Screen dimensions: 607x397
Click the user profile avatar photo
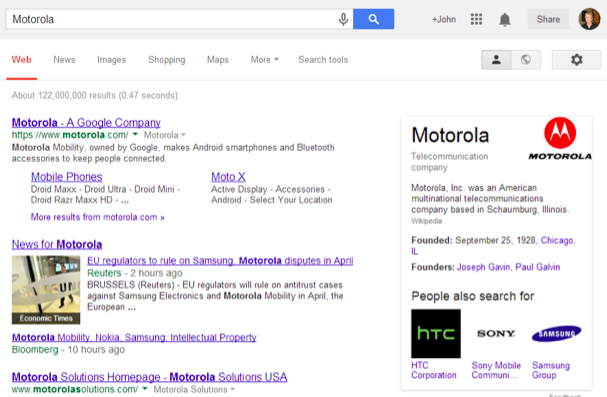point(589,19)
